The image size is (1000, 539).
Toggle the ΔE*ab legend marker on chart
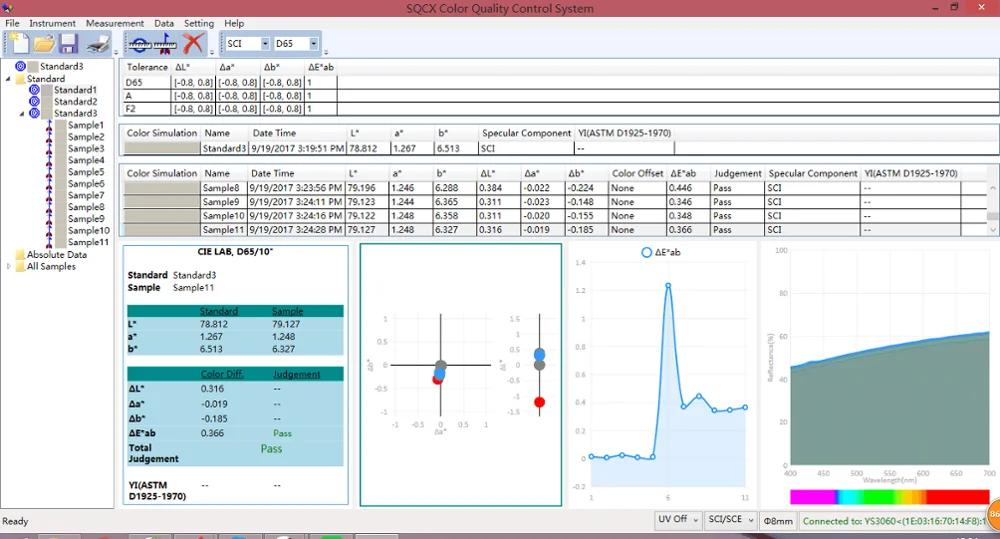tap(645, 253)
